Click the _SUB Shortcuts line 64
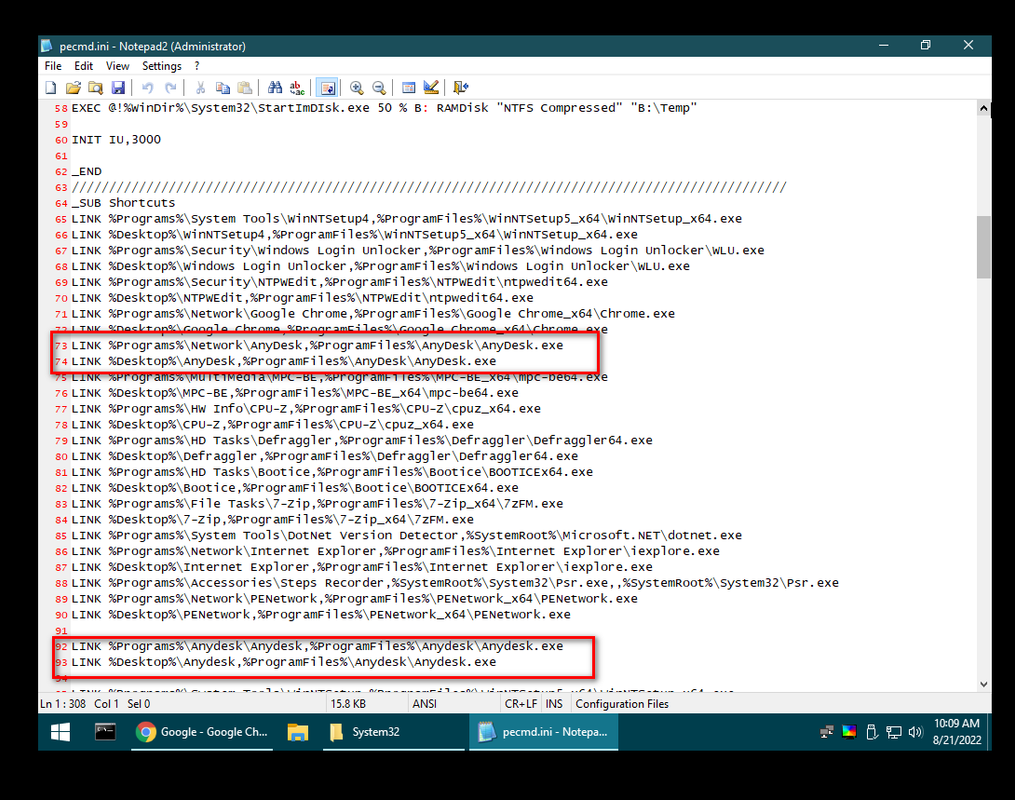 [123, 203]
